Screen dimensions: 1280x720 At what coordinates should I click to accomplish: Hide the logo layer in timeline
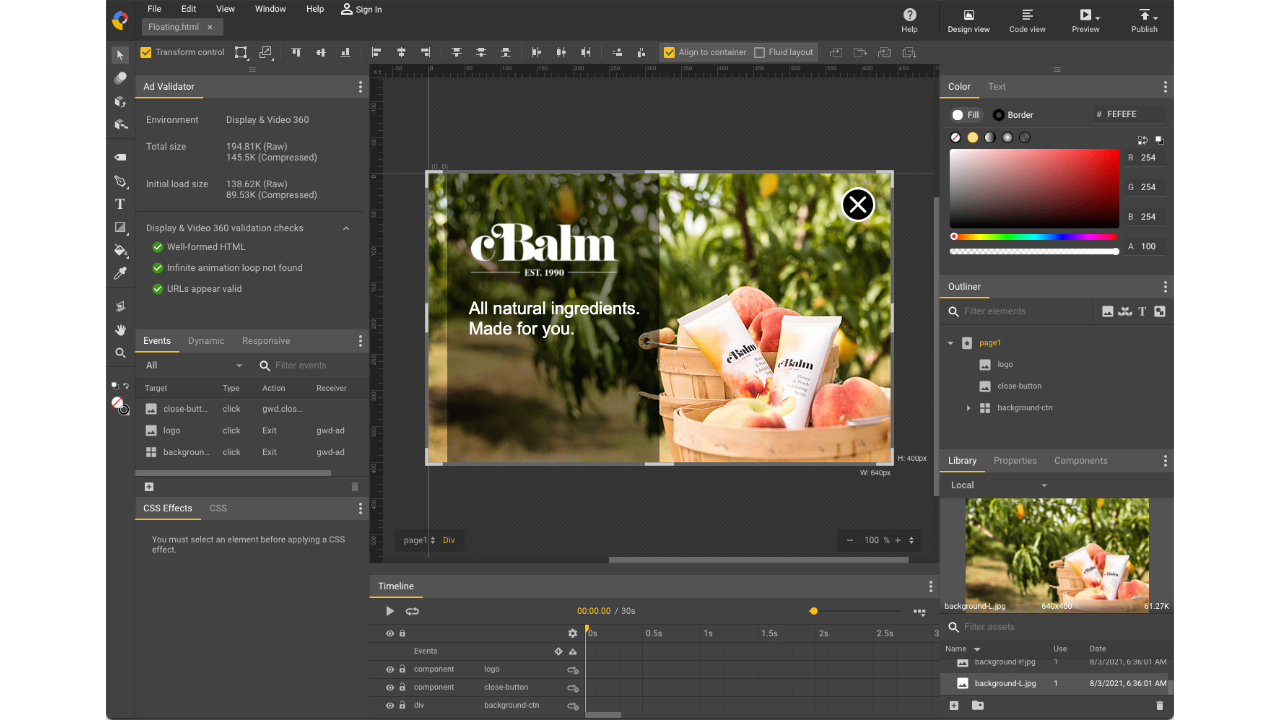390,669
